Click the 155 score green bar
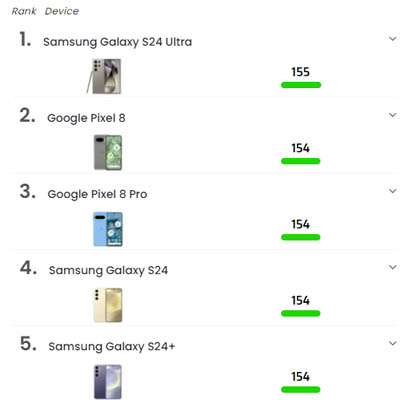The height and width of the screenshot is (400, 414). (x=301, y=85)
